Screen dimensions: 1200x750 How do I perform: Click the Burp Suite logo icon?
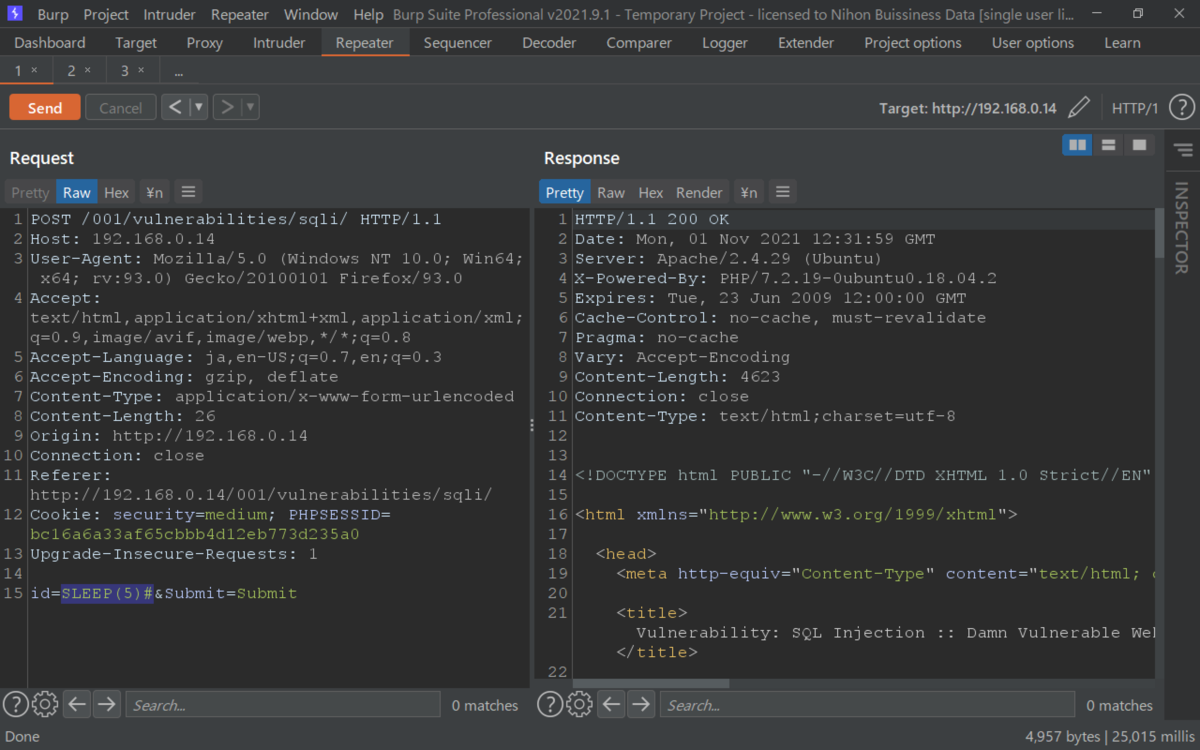tap(15, 14)
